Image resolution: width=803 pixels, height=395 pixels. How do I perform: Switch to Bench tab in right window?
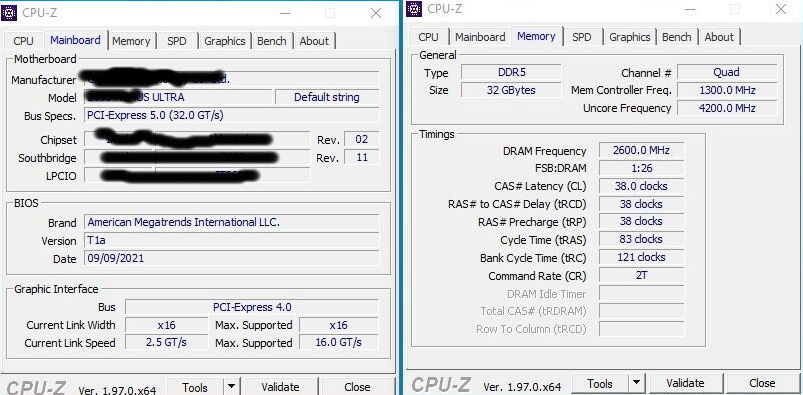tap(677, 37)
